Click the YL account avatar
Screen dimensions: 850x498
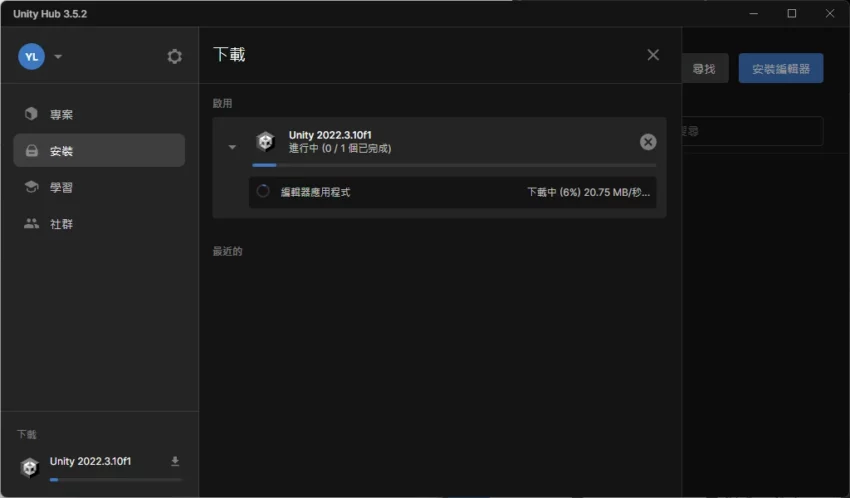[31, 57]
